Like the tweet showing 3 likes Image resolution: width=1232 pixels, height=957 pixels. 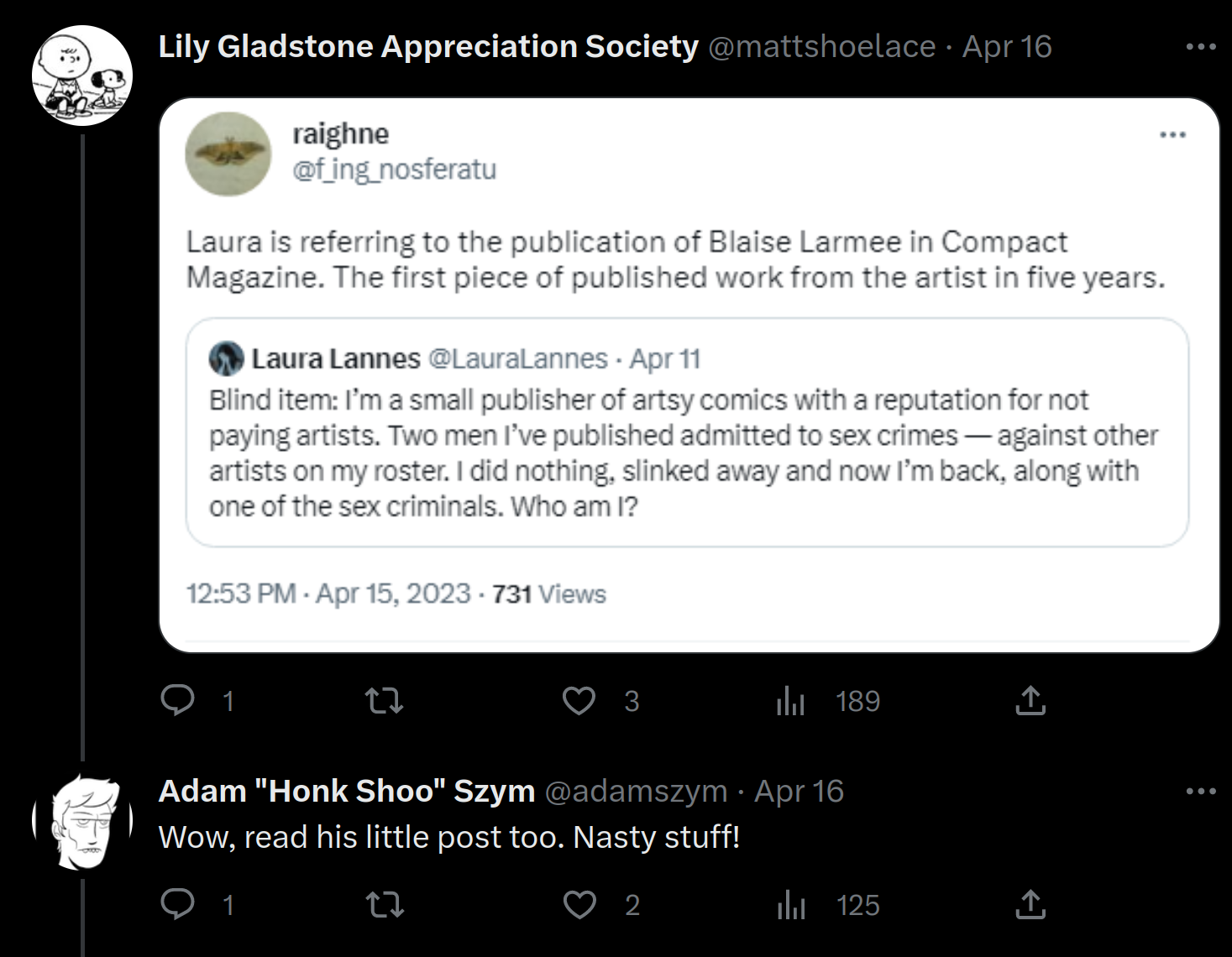point(579,700)
